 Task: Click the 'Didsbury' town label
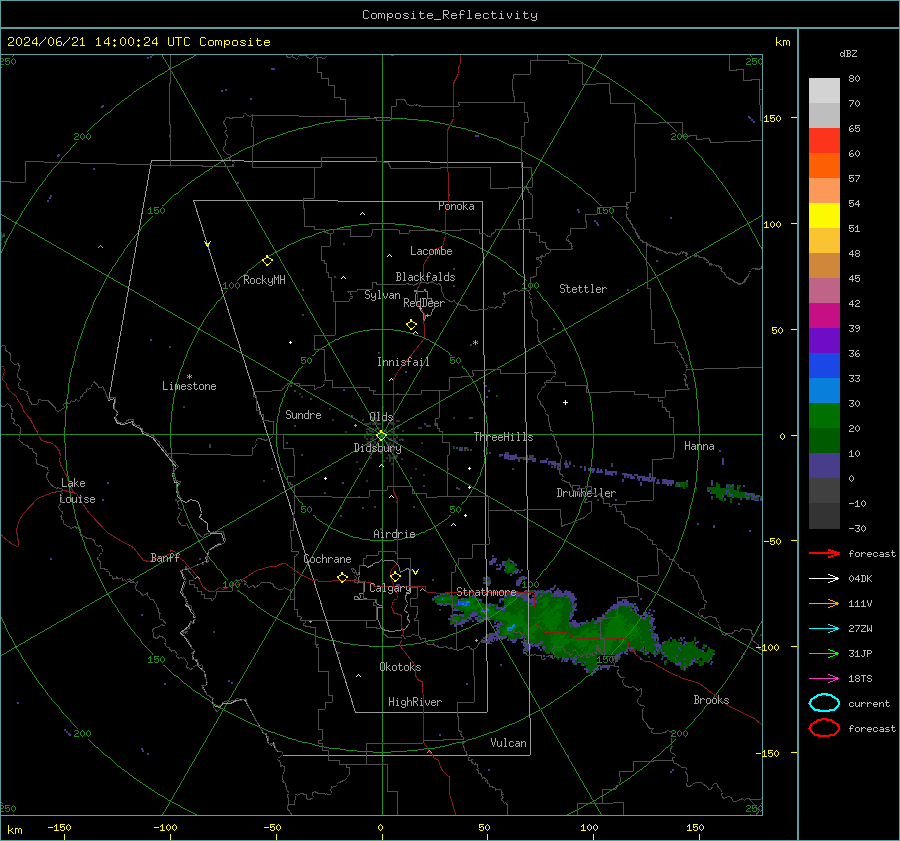coord(377,448)
